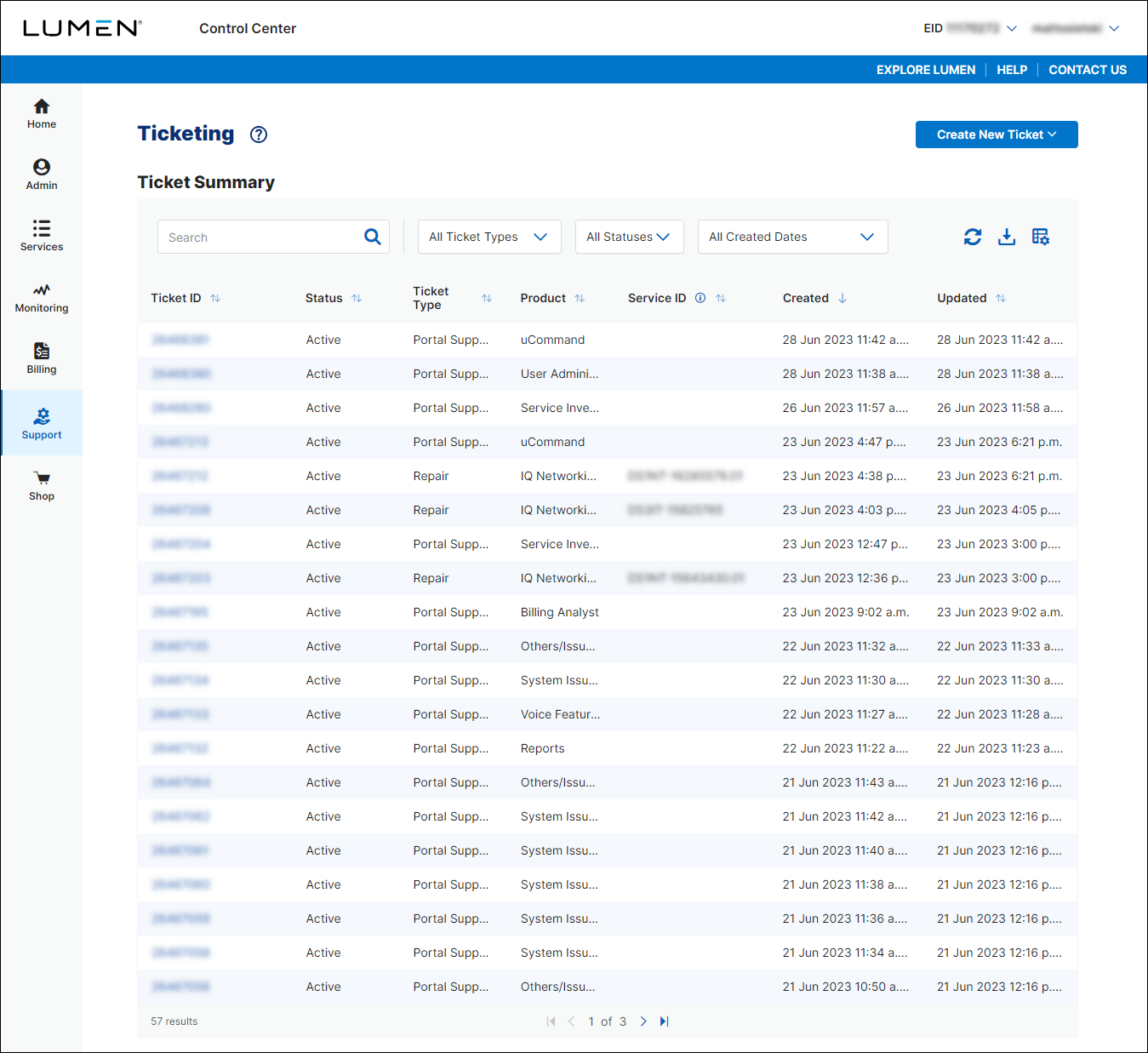Open the Create New Ticket dropdown
1148x1053 pixels.
[x=997, y=134]
